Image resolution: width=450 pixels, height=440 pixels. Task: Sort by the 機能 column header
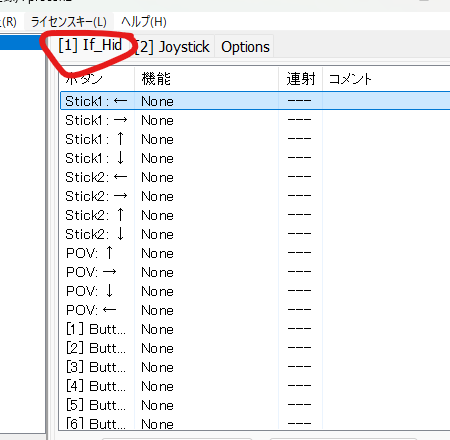point(206,79)
